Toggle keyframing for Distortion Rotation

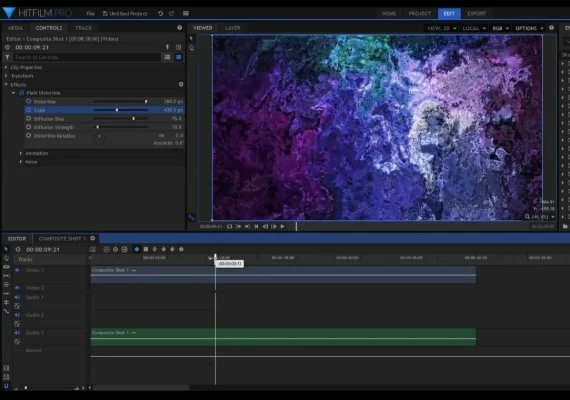click(28, 135)
